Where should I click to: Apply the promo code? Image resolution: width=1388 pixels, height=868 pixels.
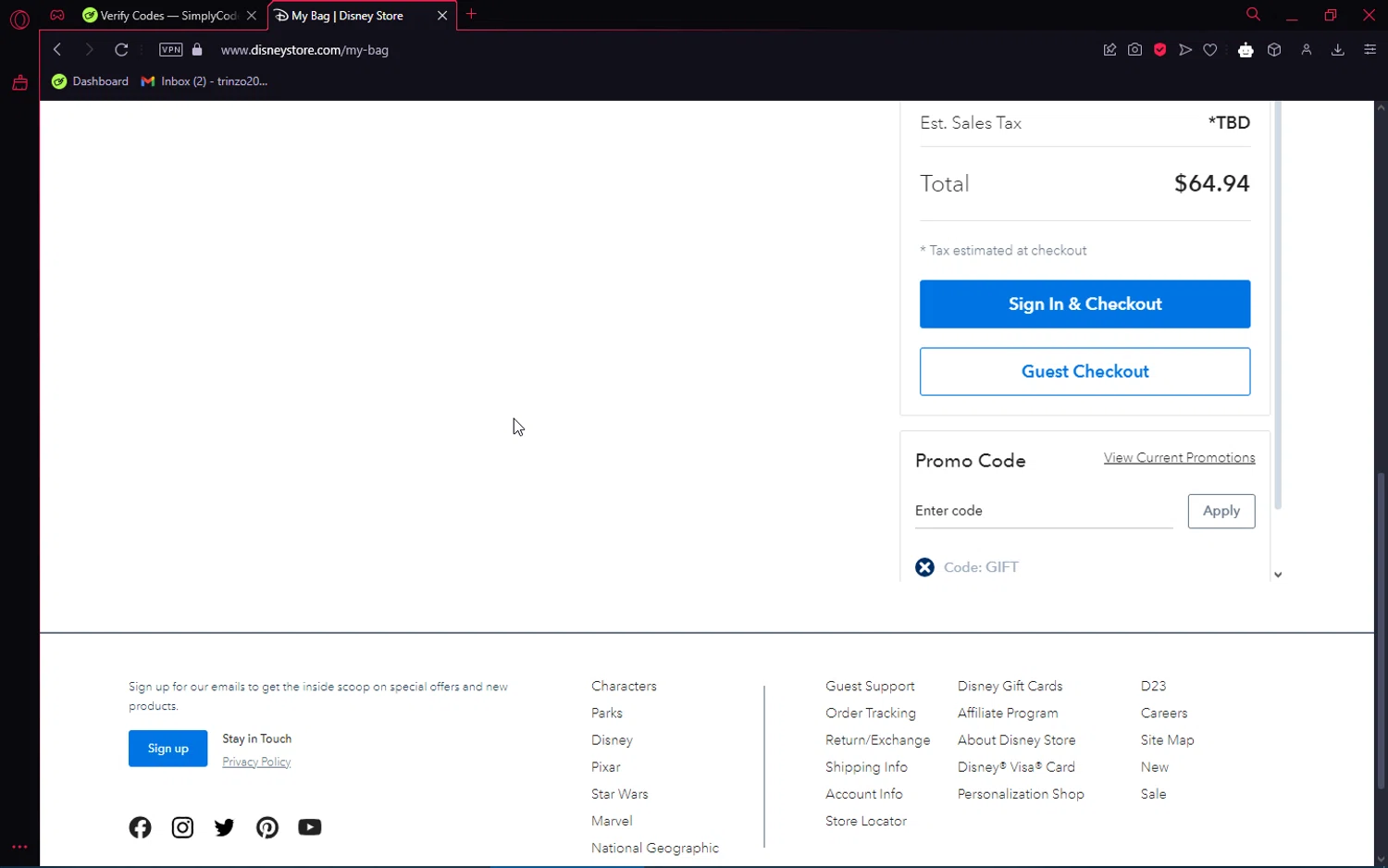(1221, 511)
